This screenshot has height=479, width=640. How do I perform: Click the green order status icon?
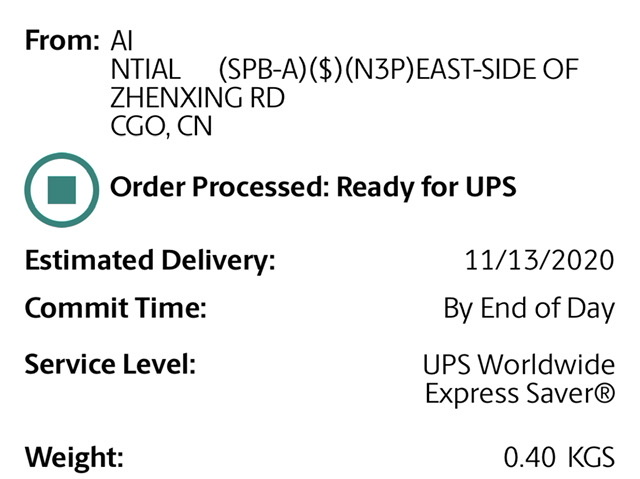[62, 188]
